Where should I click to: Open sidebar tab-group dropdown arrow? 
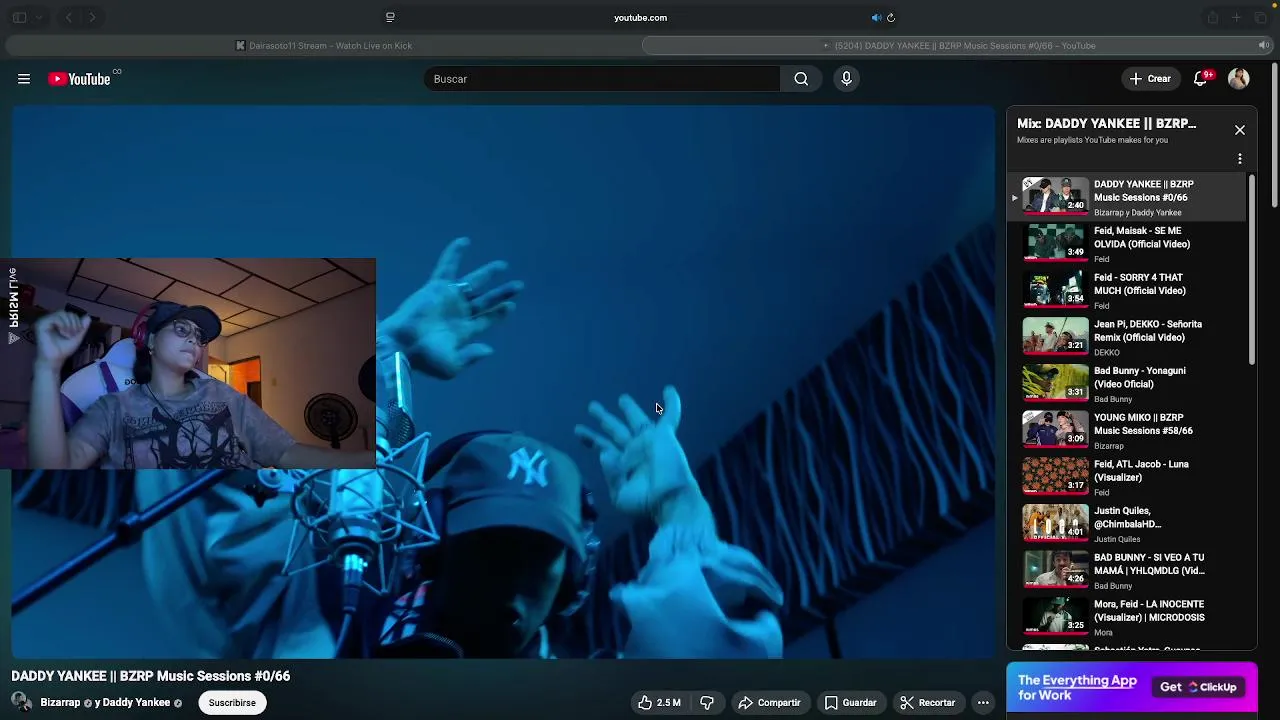(x=39, y=17)
